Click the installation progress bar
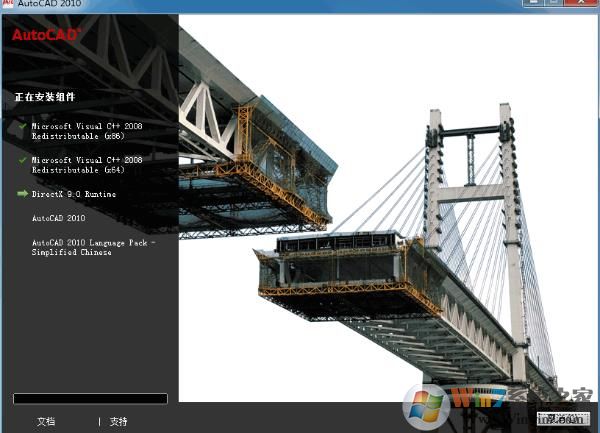The image size is (600, 433). tap(90, 399)
